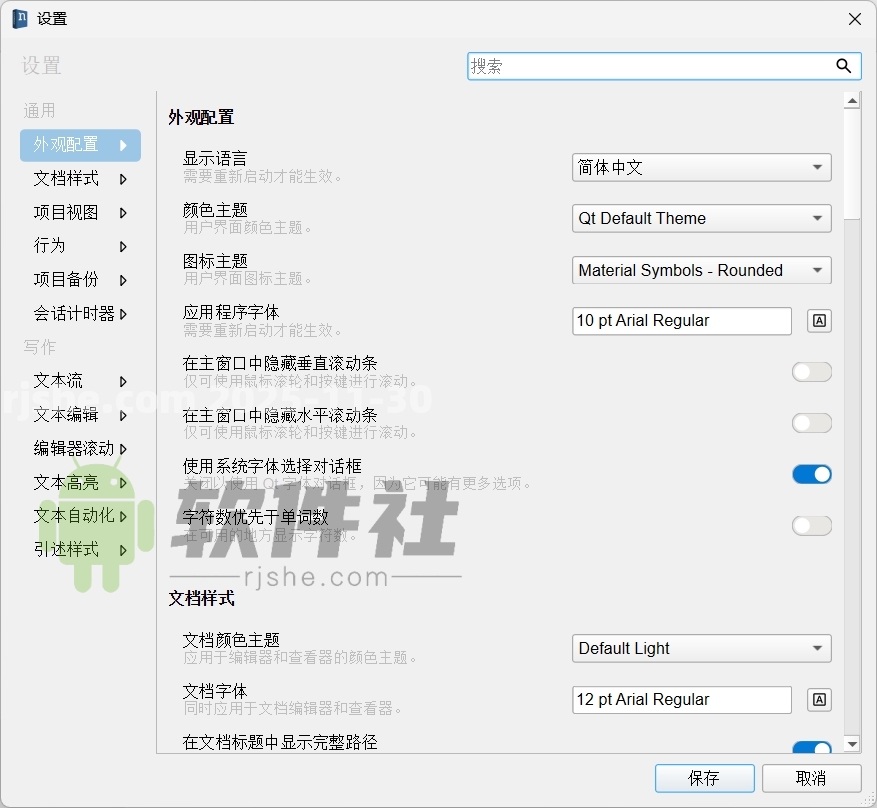877x808 pixels.
Task: Click the down arrow on the scrollbar
Action: pos(852,743)
